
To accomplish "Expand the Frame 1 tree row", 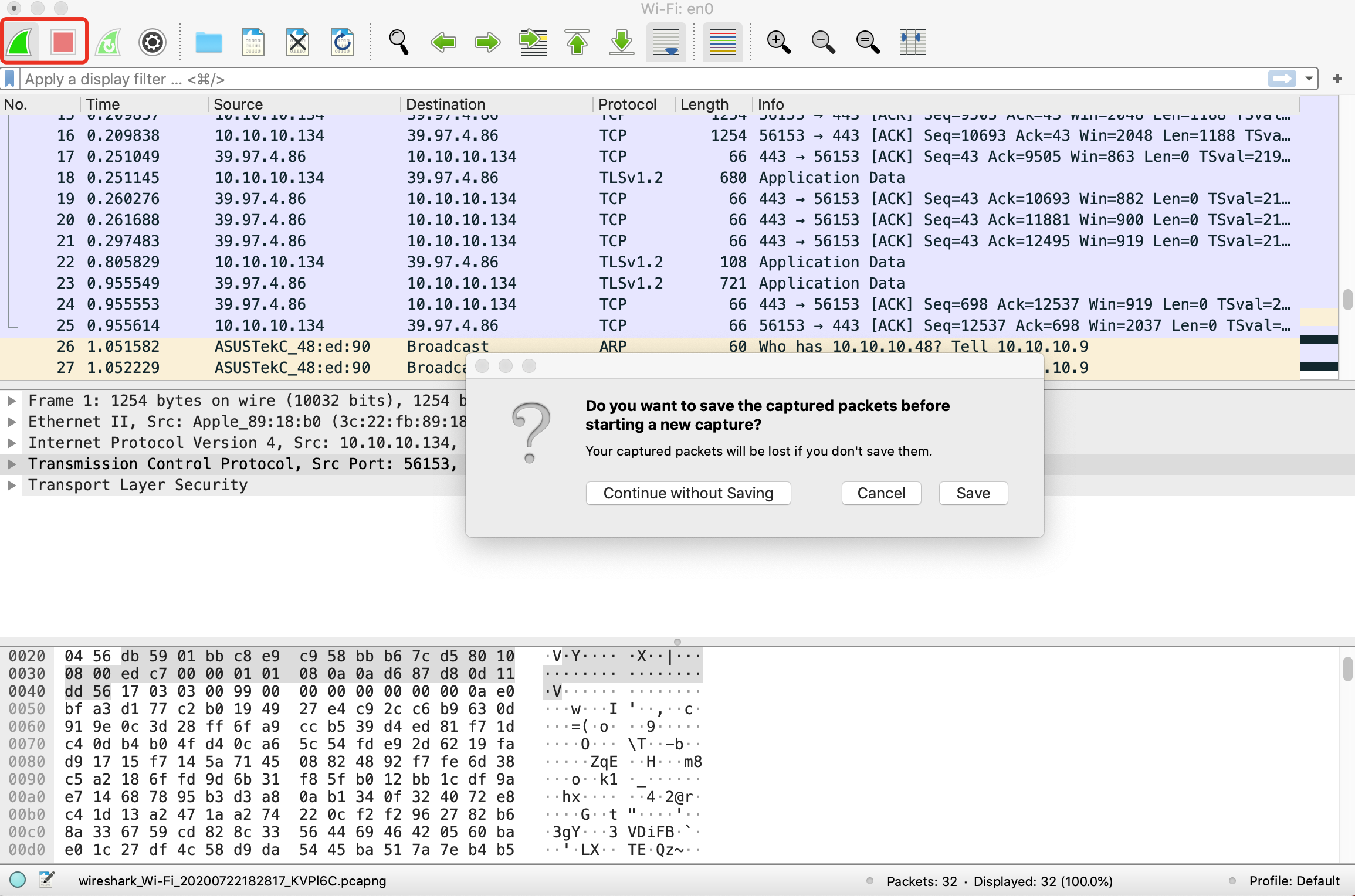I will (11, 401).
